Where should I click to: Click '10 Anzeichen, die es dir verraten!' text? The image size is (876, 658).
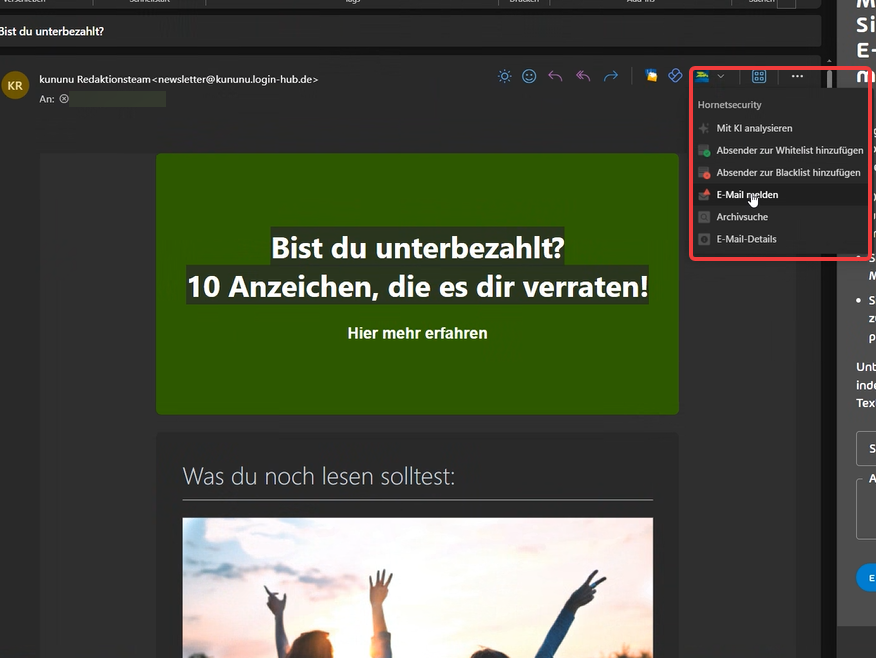417,286
